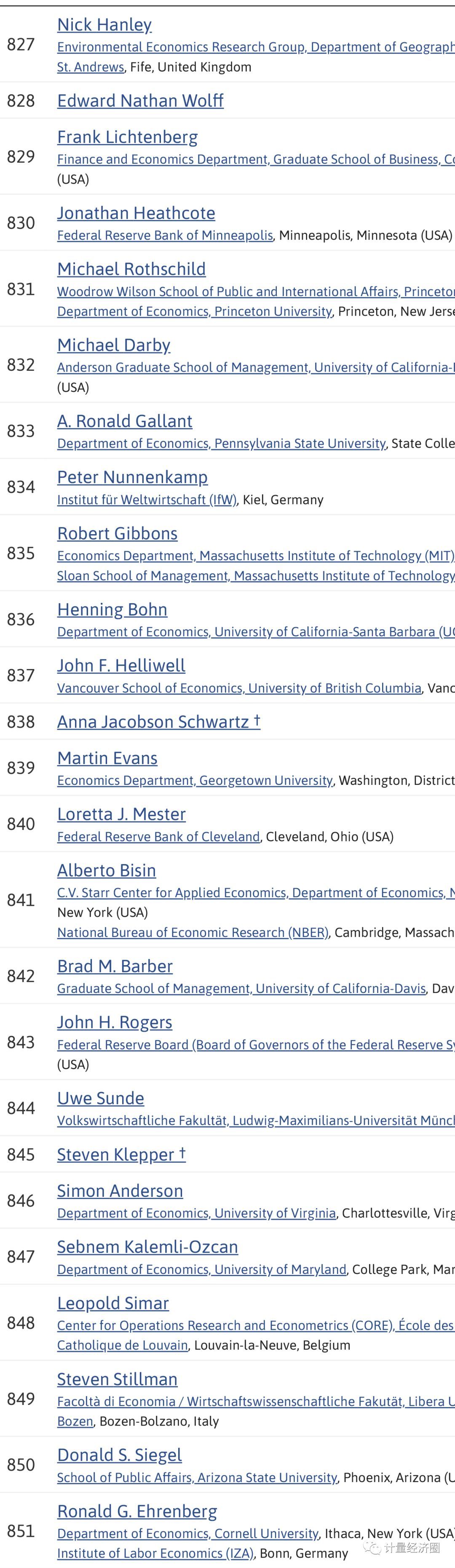Open the Anna Jacobson Schwartz link

(153, 722)
